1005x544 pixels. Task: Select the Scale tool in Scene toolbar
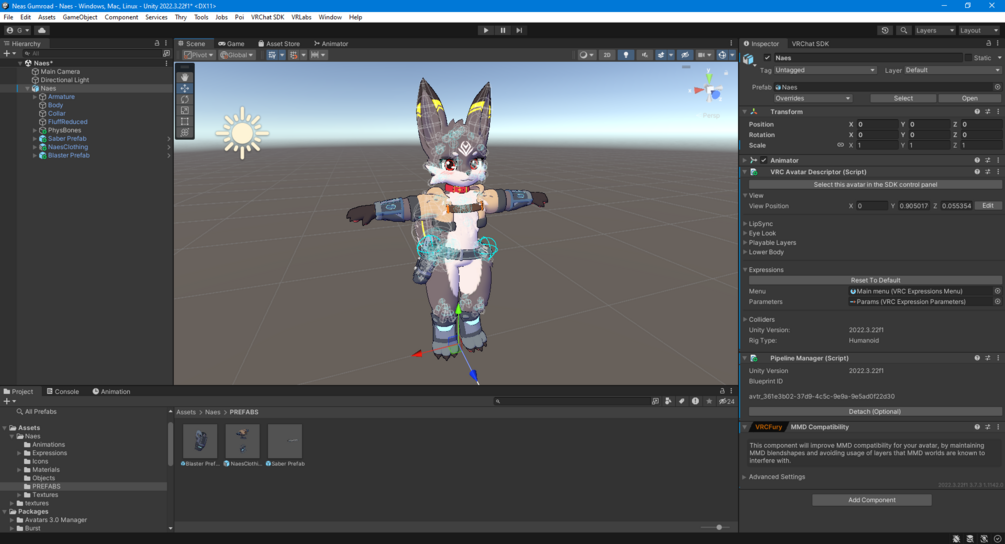pos(185,110)
